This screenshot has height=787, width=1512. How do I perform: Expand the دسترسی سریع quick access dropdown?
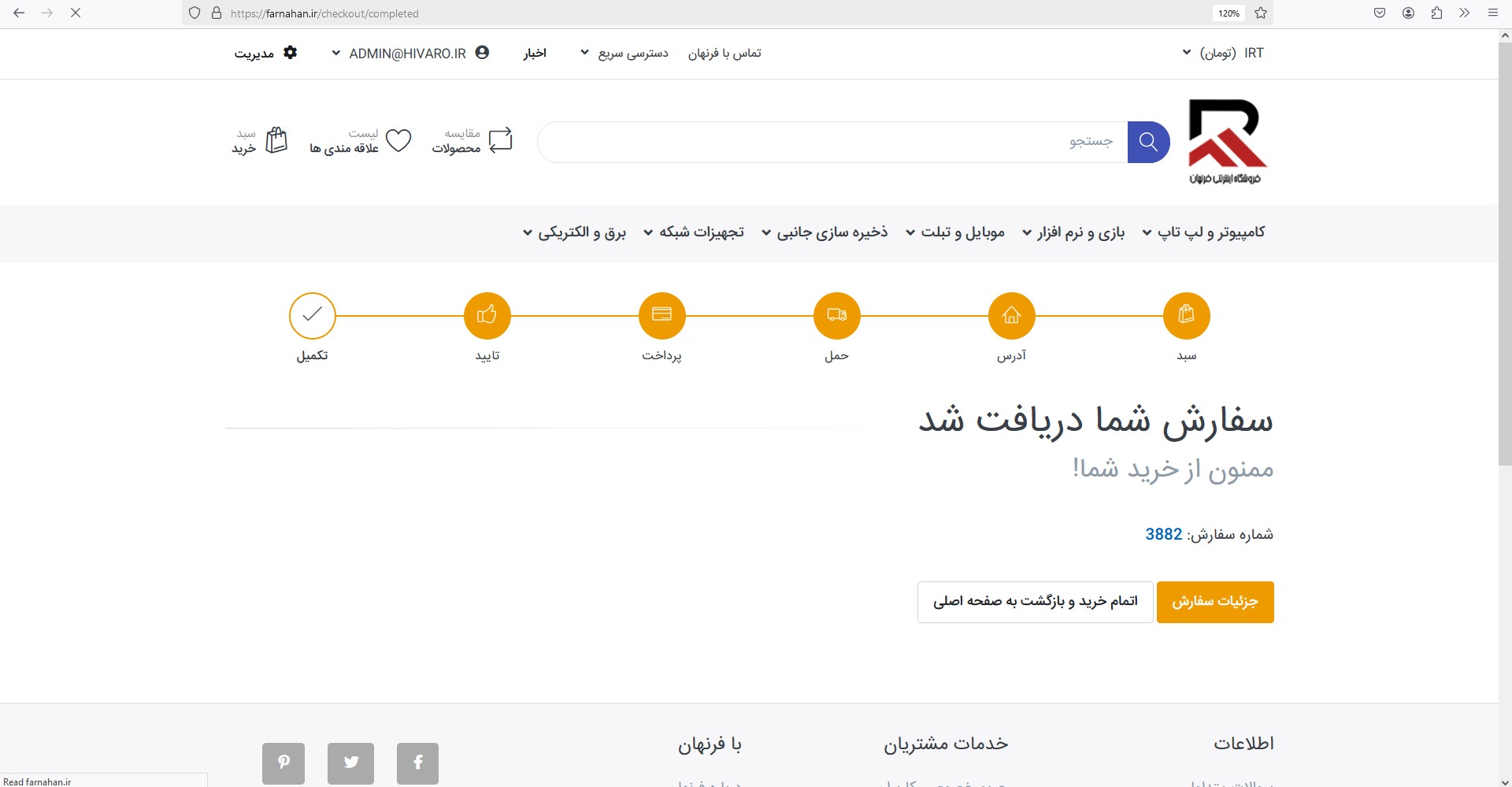pyautogui.click(x=624, y=53)
